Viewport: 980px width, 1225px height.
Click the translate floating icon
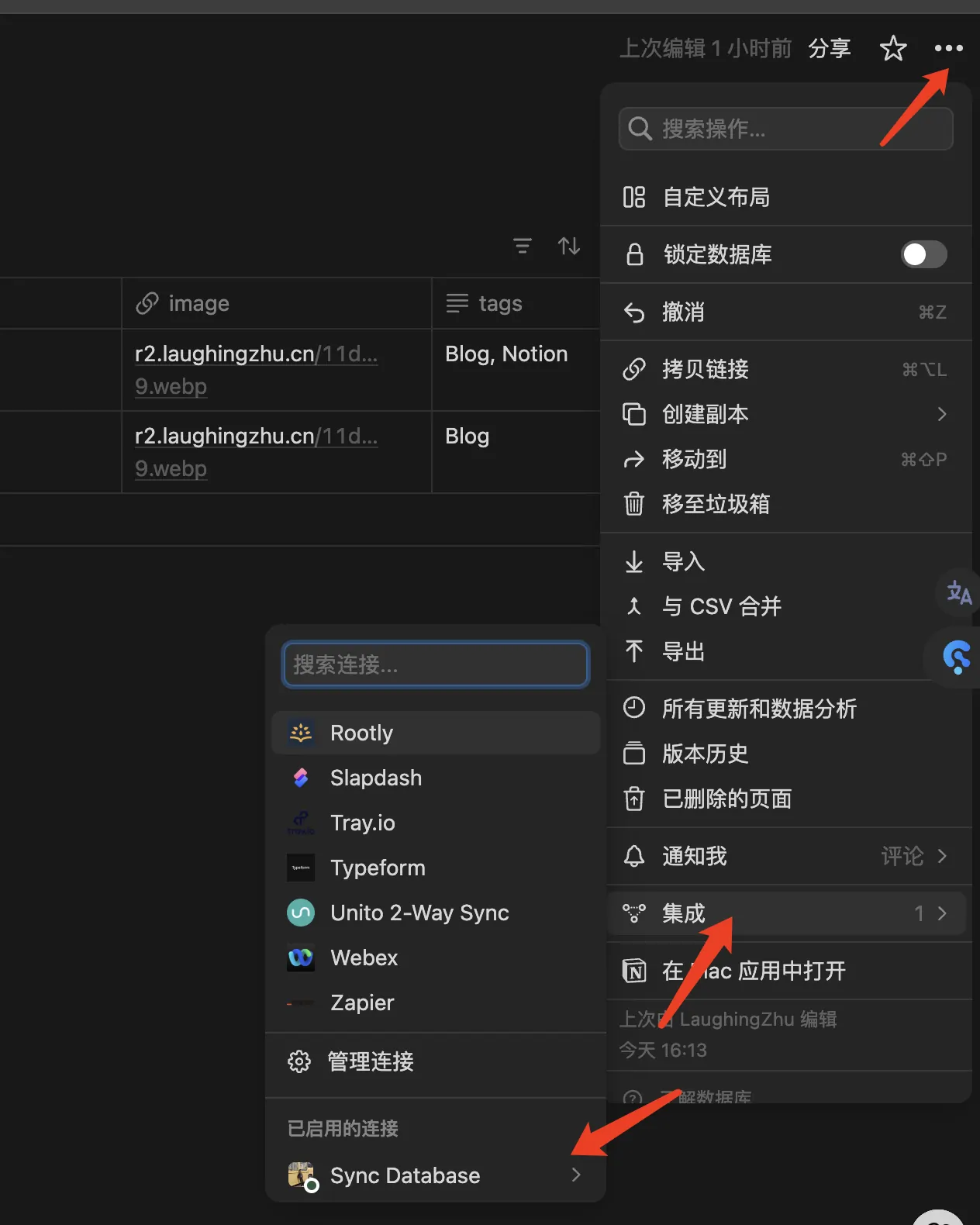tap(959, 593)
